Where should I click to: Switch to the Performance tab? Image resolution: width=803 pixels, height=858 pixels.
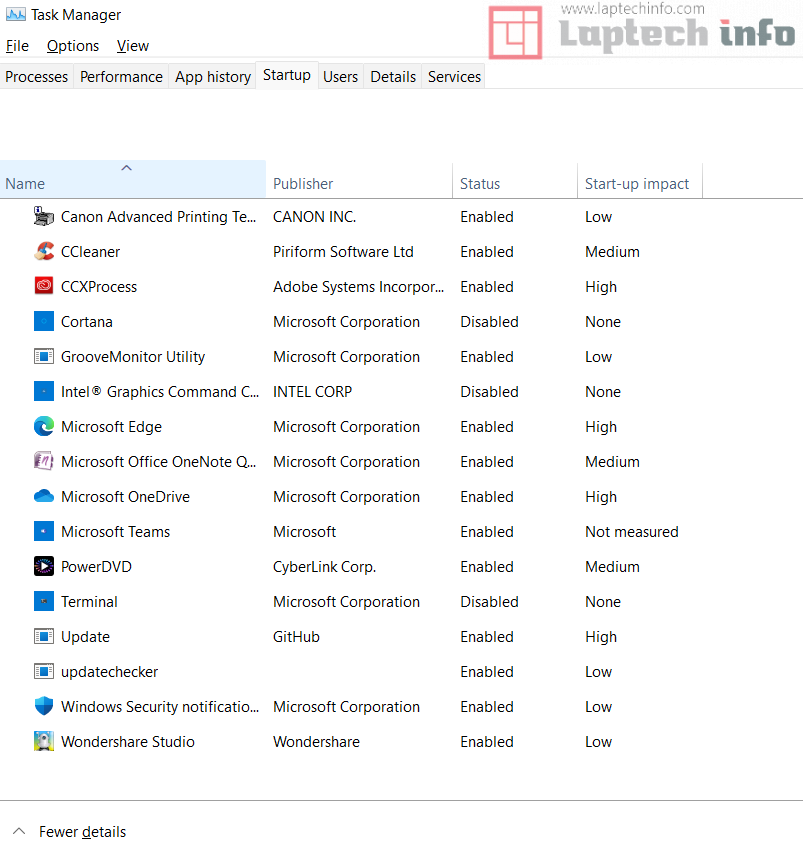(121, 77)
